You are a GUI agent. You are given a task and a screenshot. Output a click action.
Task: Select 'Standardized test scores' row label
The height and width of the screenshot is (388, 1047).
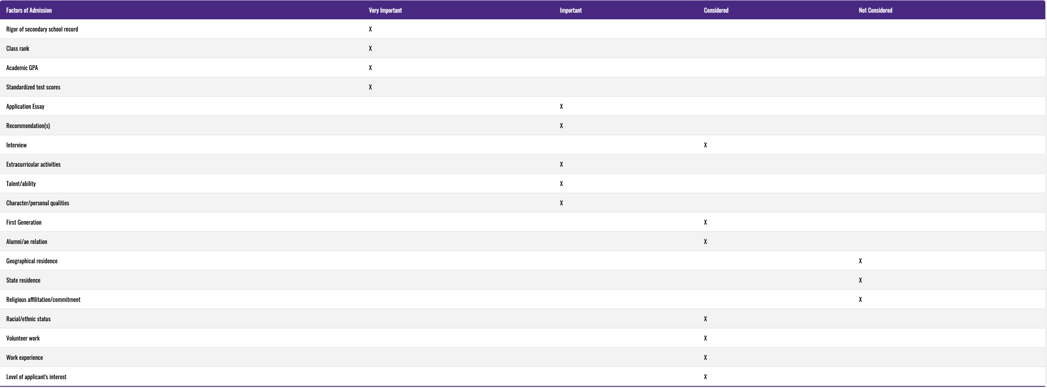tap(33, 87)
